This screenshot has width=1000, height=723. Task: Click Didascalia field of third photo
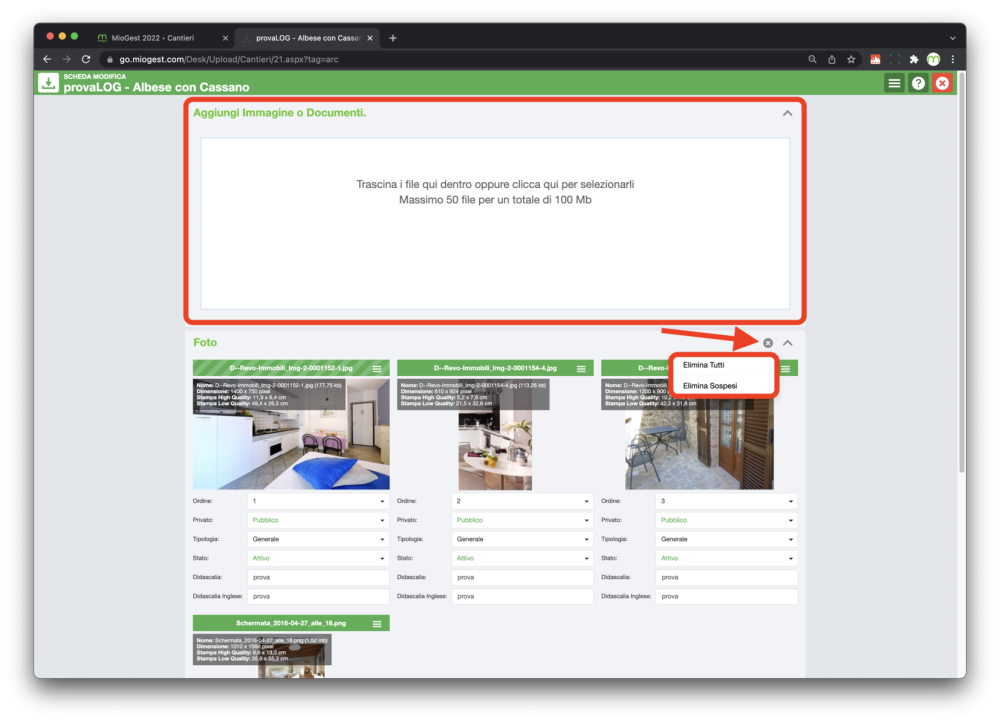tap(726, 578)
